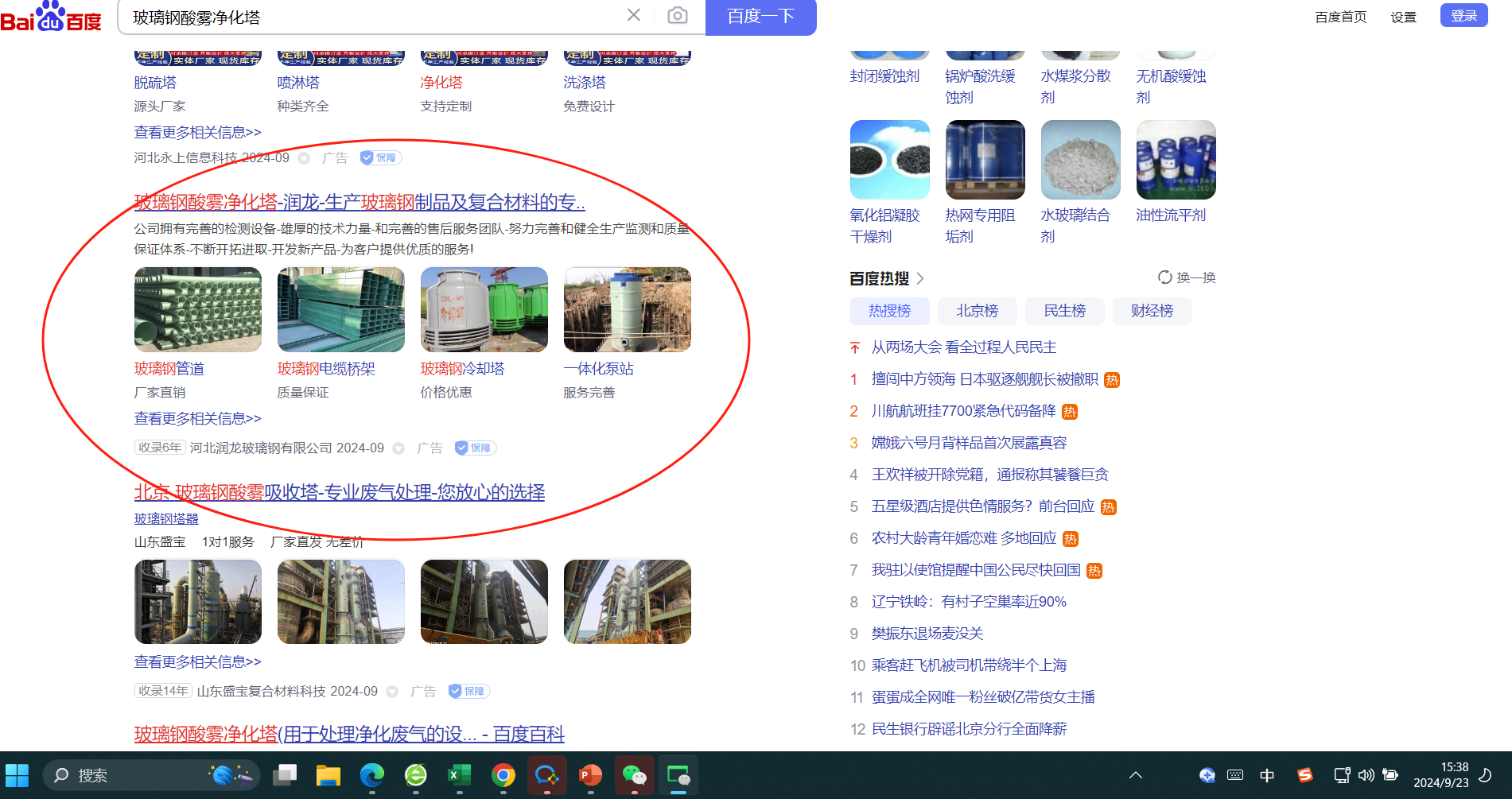This screenshot has height=799, width=1512.
Task: Click the 登录 login button
Action: (1463, 15)
